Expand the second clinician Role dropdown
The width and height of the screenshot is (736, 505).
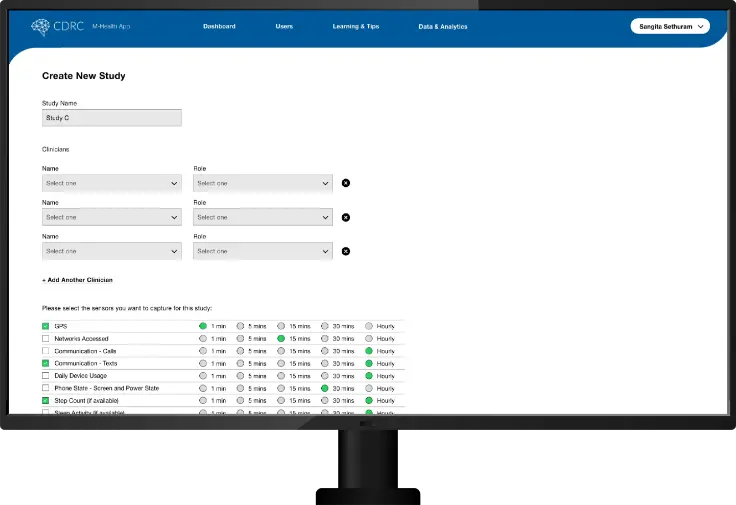[262, 217]
